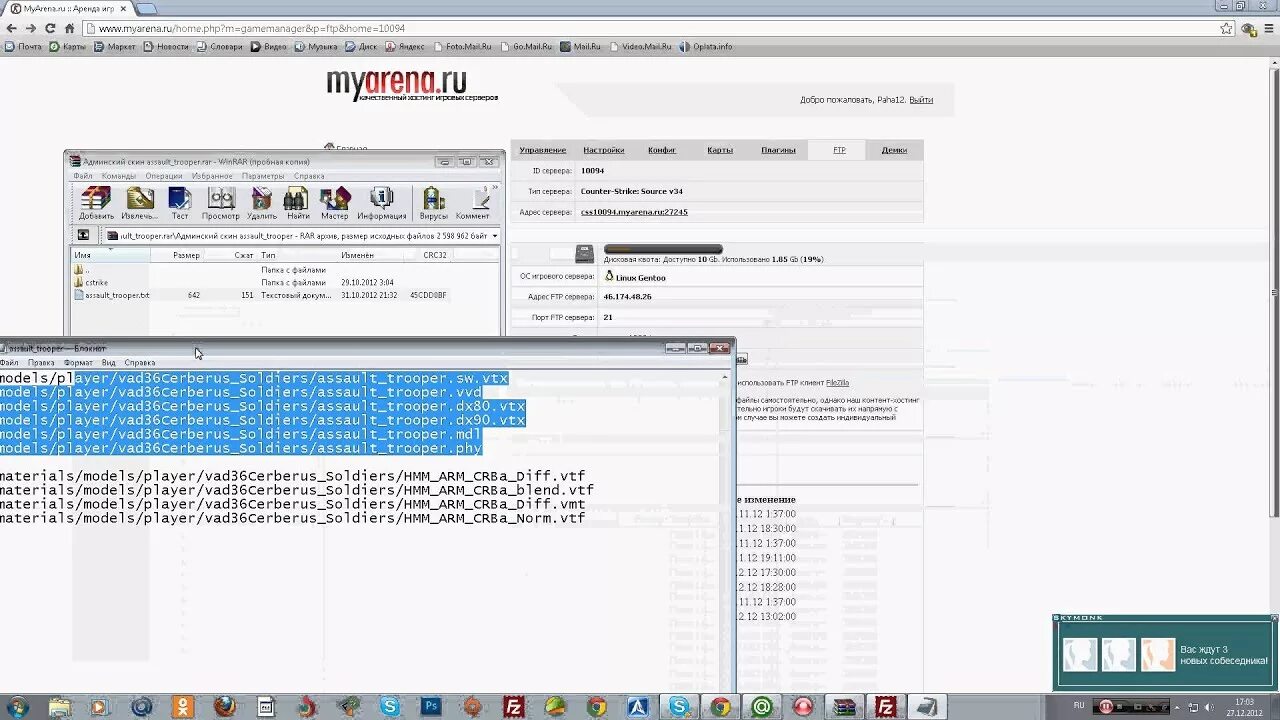Open the Mail.Ru agent taskbar icon
The width and height of the screenshot is (1280, 720).
pos(761,707)
